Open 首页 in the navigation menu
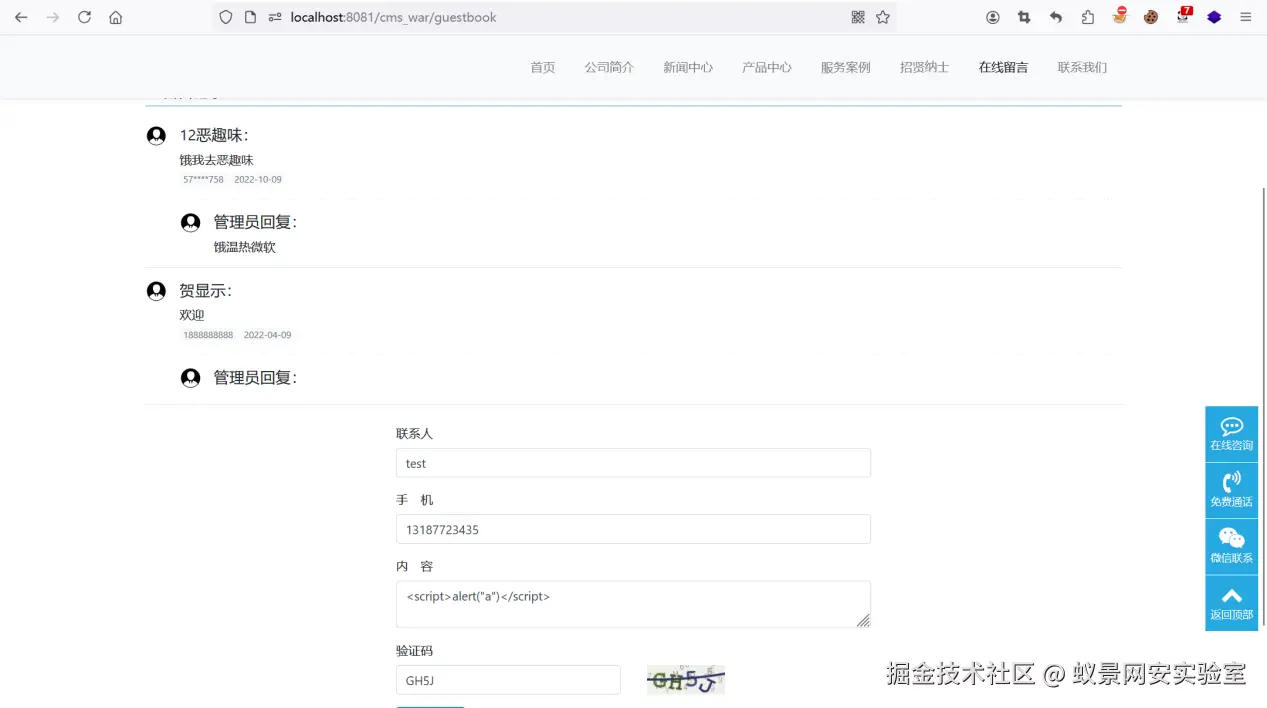Image resolution: width=1267 pixels, height=708 pixels. click(x=543, y=67)
